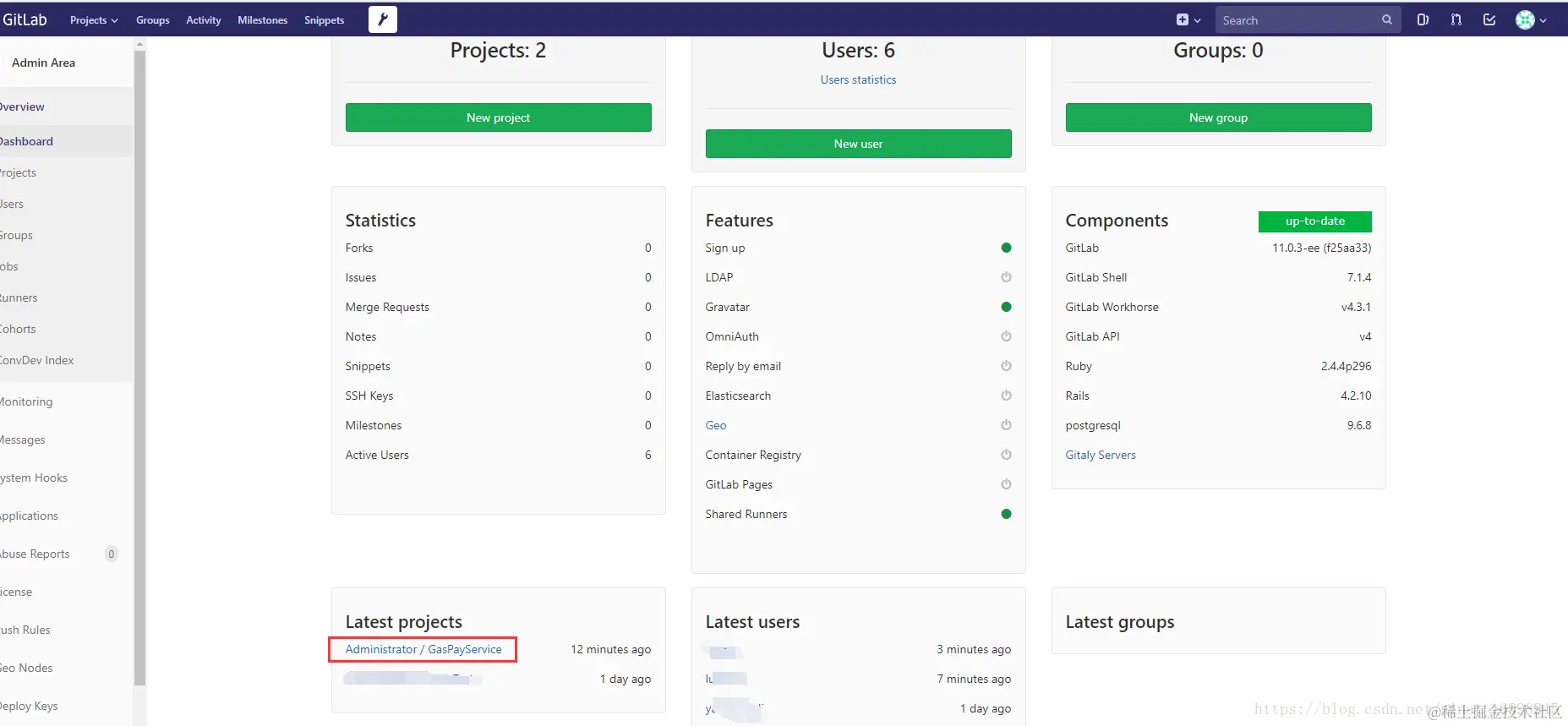Open the Users statistics link
Screen dimensions: 1568x726
pyautogui.click(x=858, y=79)
